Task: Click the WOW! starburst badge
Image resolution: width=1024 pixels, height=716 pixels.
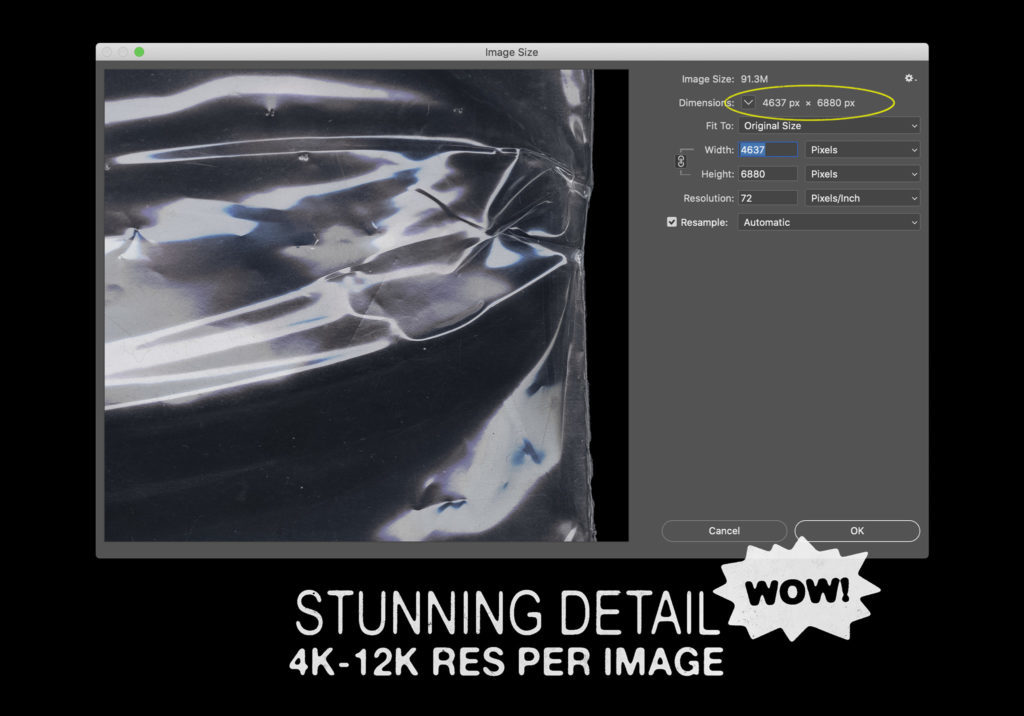Action: pos(797,590)
